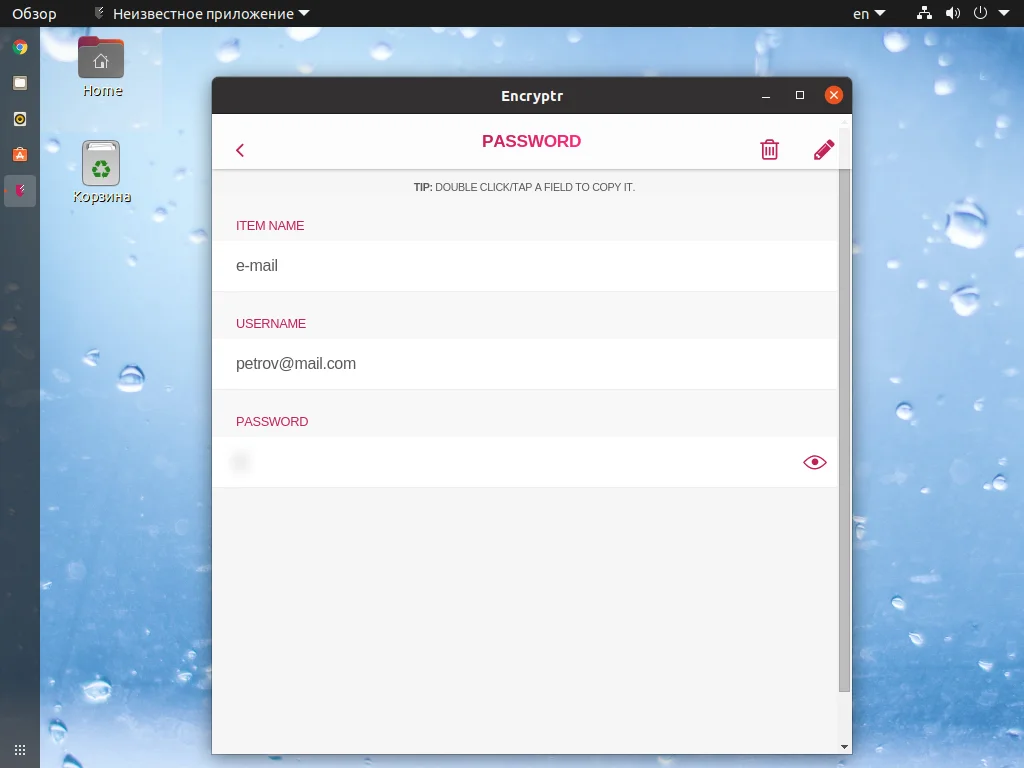Select the petrov@mail.com username field
1024x768 pixels.
coord(524,364)
